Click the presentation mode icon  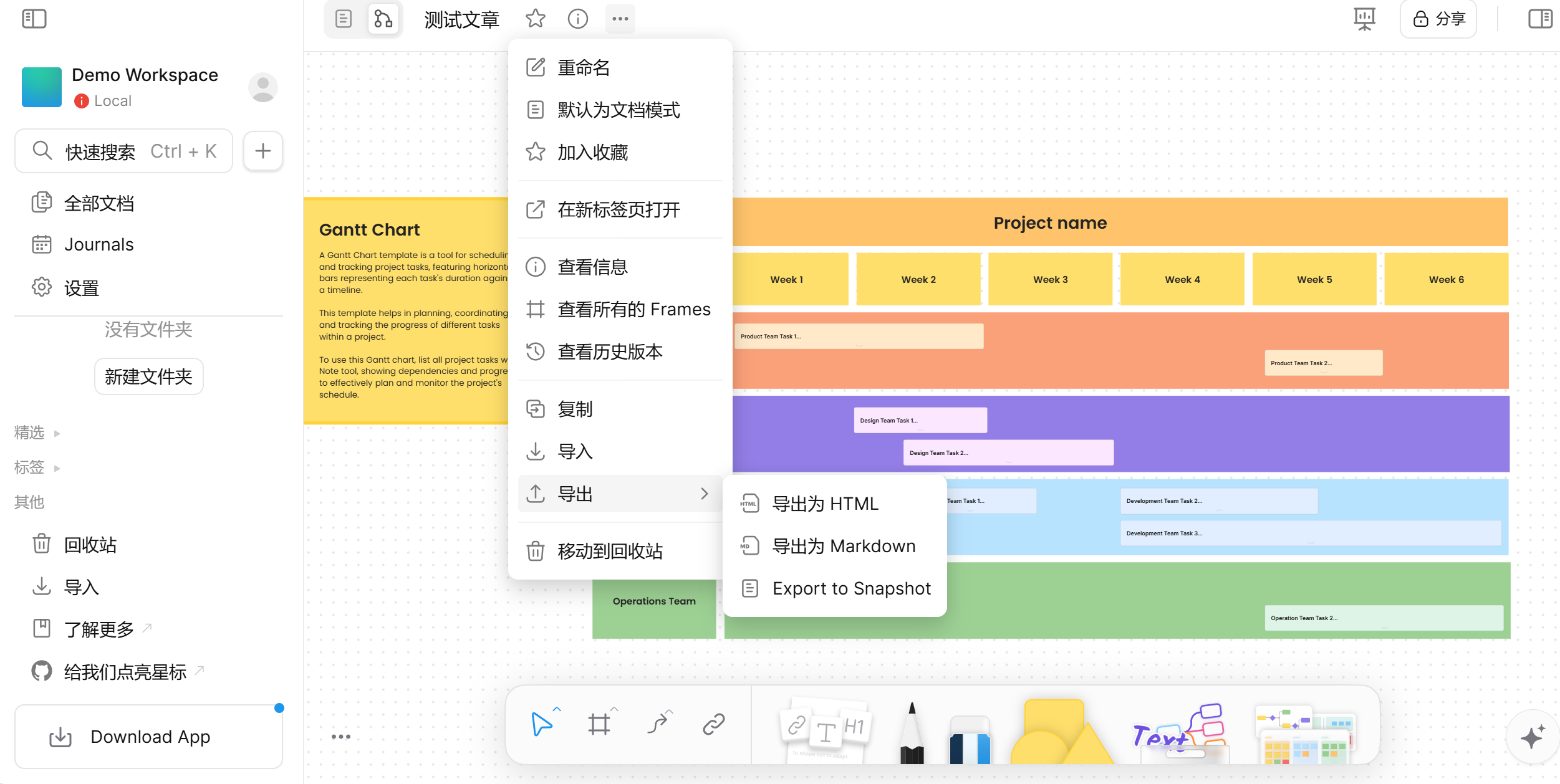pos(1364,19)
